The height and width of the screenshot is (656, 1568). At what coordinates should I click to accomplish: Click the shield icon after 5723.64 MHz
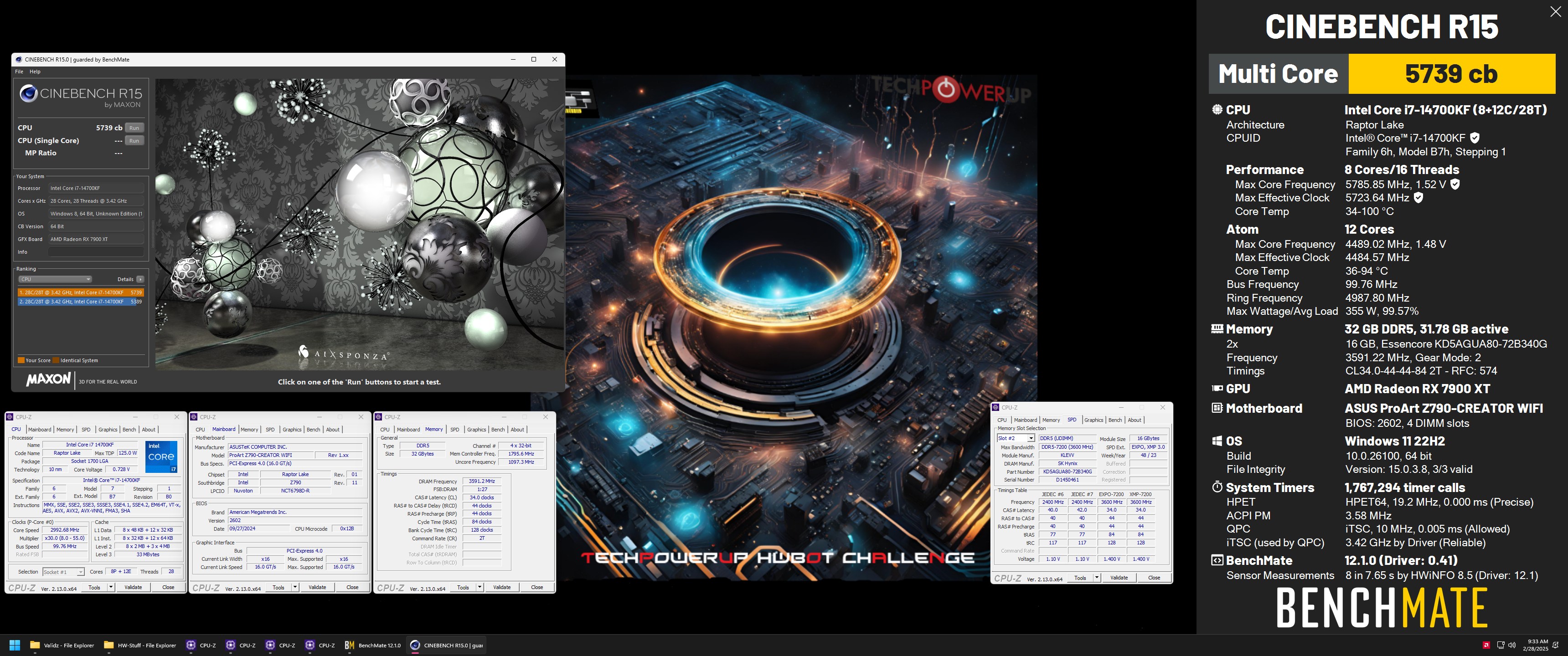pyautogui.click(x=1418, y=198)
